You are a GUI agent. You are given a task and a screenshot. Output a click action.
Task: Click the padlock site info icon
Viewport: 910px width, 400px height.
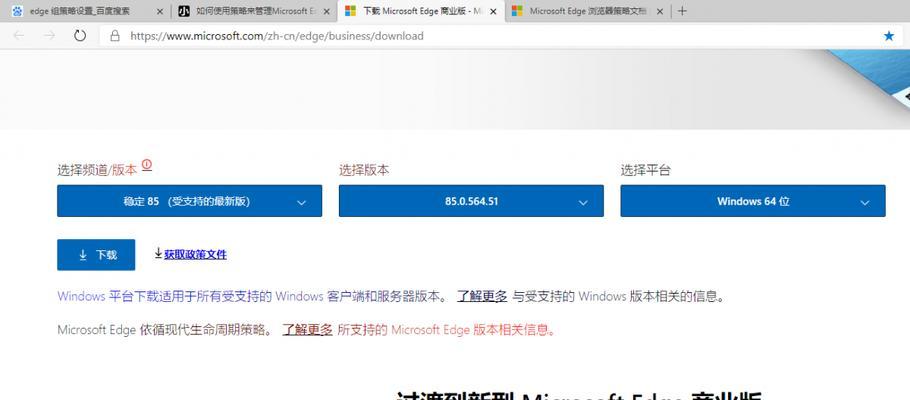pos(115,36)
